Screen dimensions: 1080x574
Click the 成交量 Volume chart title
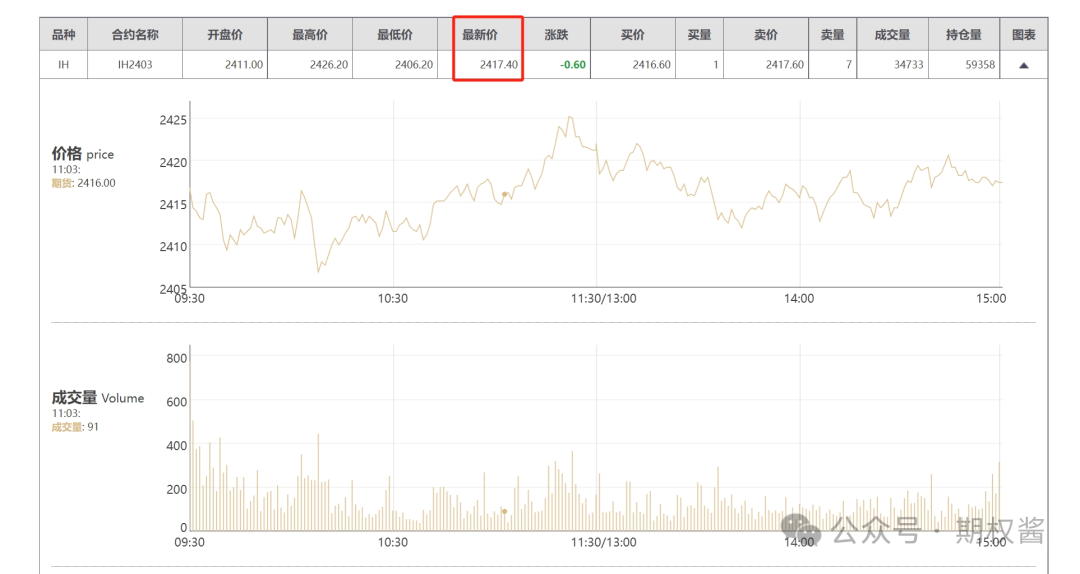tap(98, 398)
